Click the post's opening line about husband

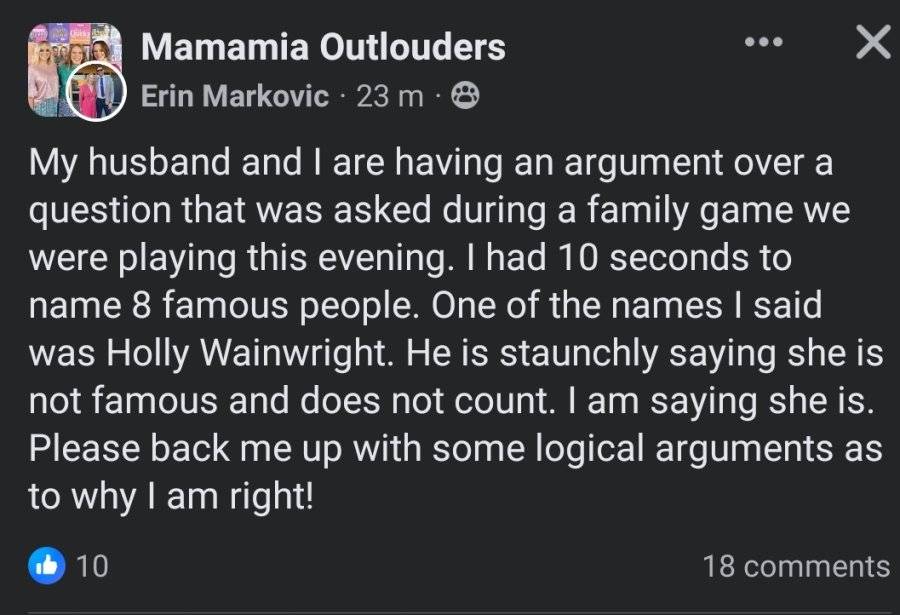pyautogui.click(x=430, y=163)
